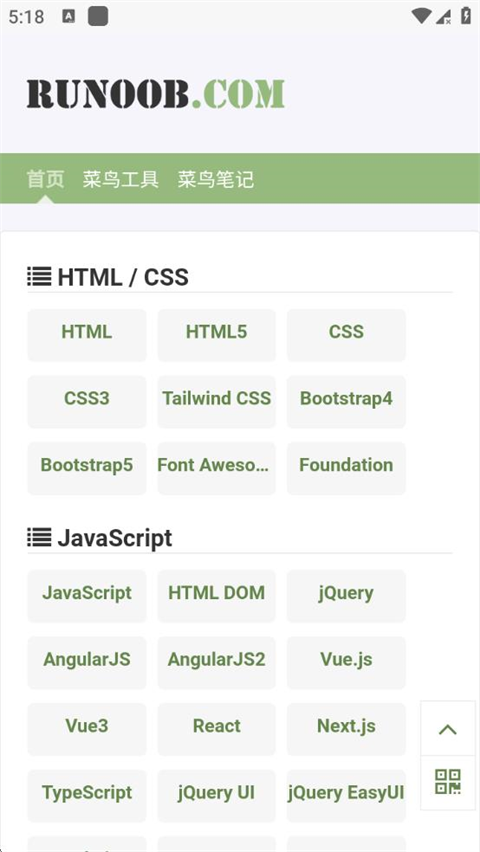Screen dimensions: 480x852
Task: Tap the scroll-to-top chevron icon
Action: coord(447,729)
